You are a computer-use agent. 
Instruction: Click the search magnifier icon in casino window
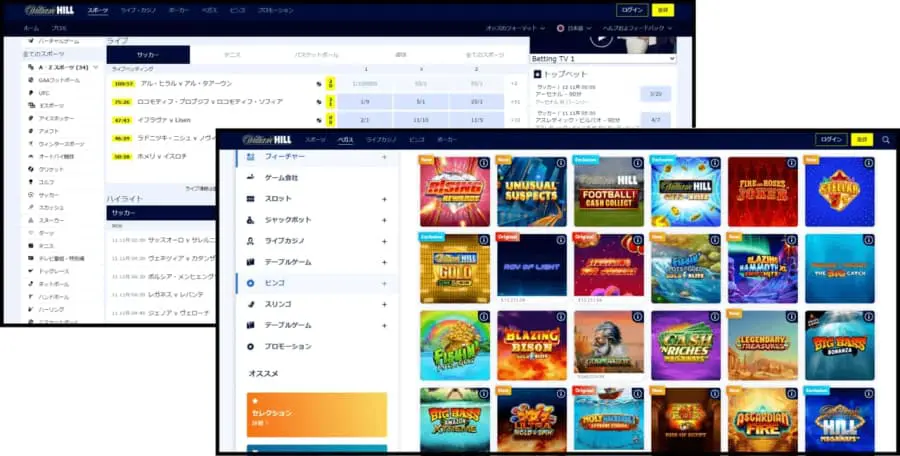pyautogui.click(x=886, y=140)
